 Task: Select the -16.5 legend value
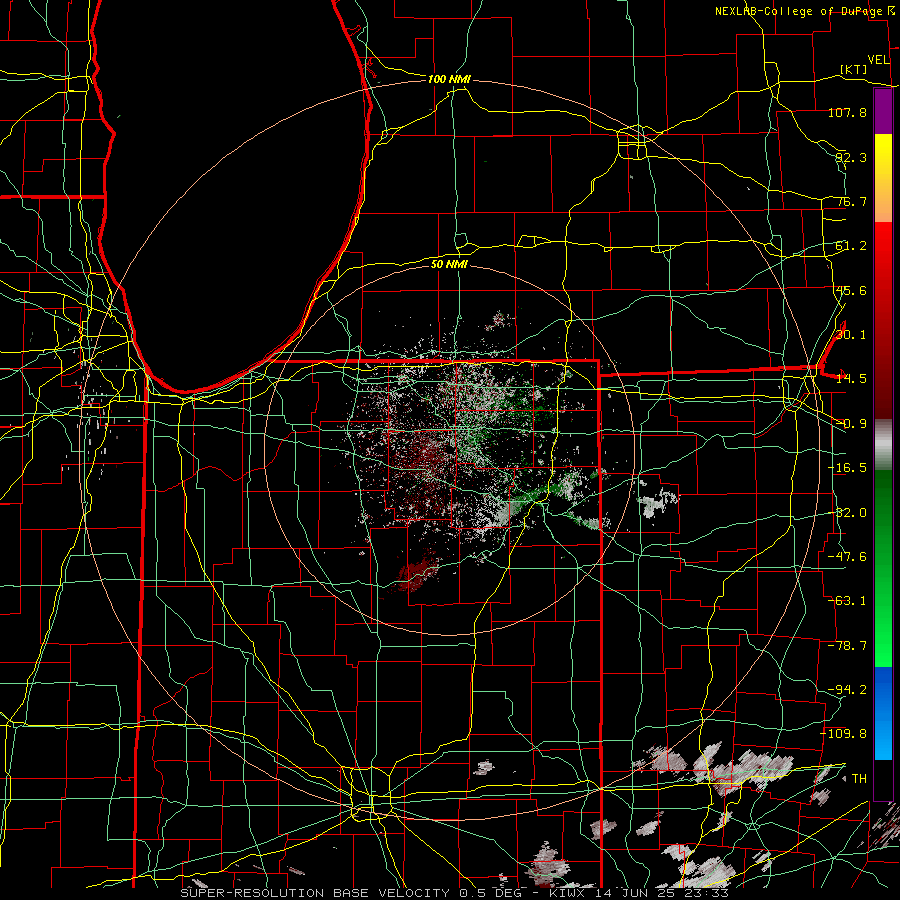pyautogui.click(x=847, y=468)
